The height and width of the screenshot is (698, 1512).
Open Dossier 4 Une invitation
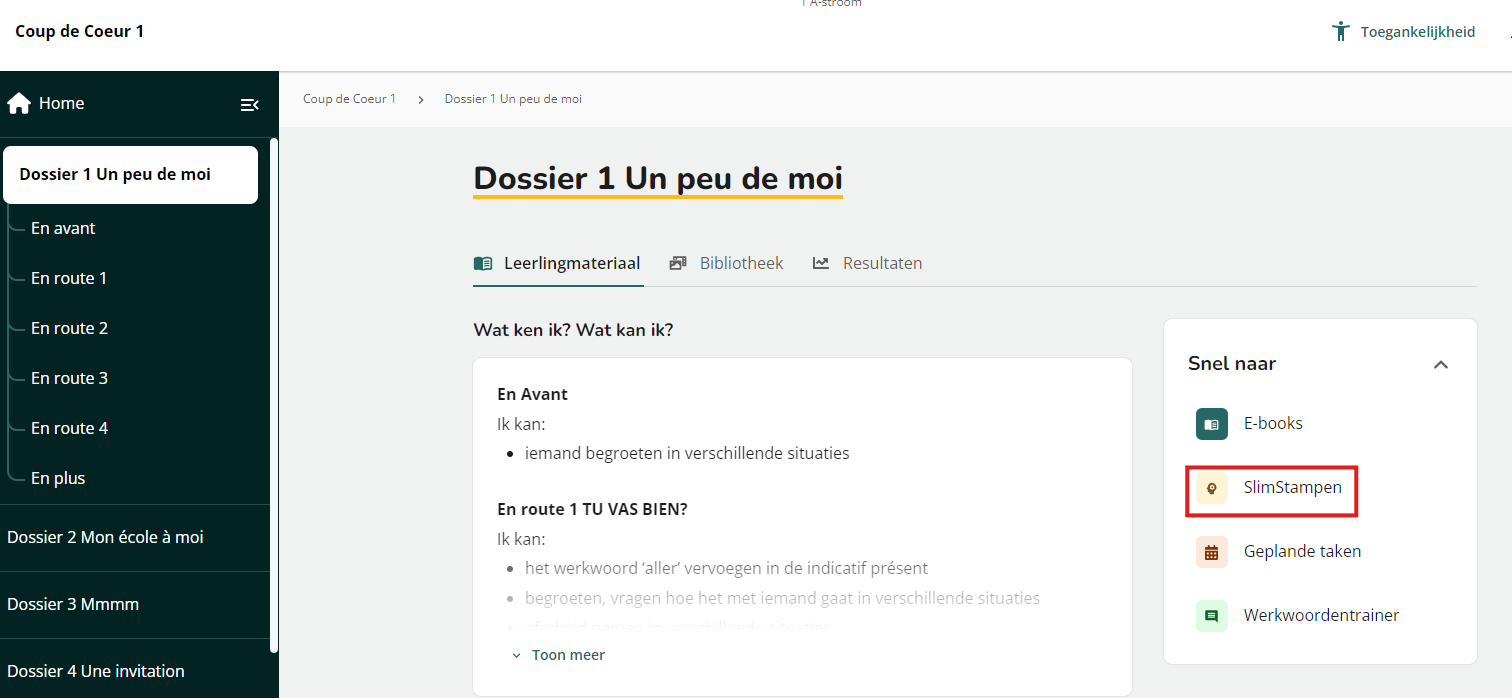96,672
